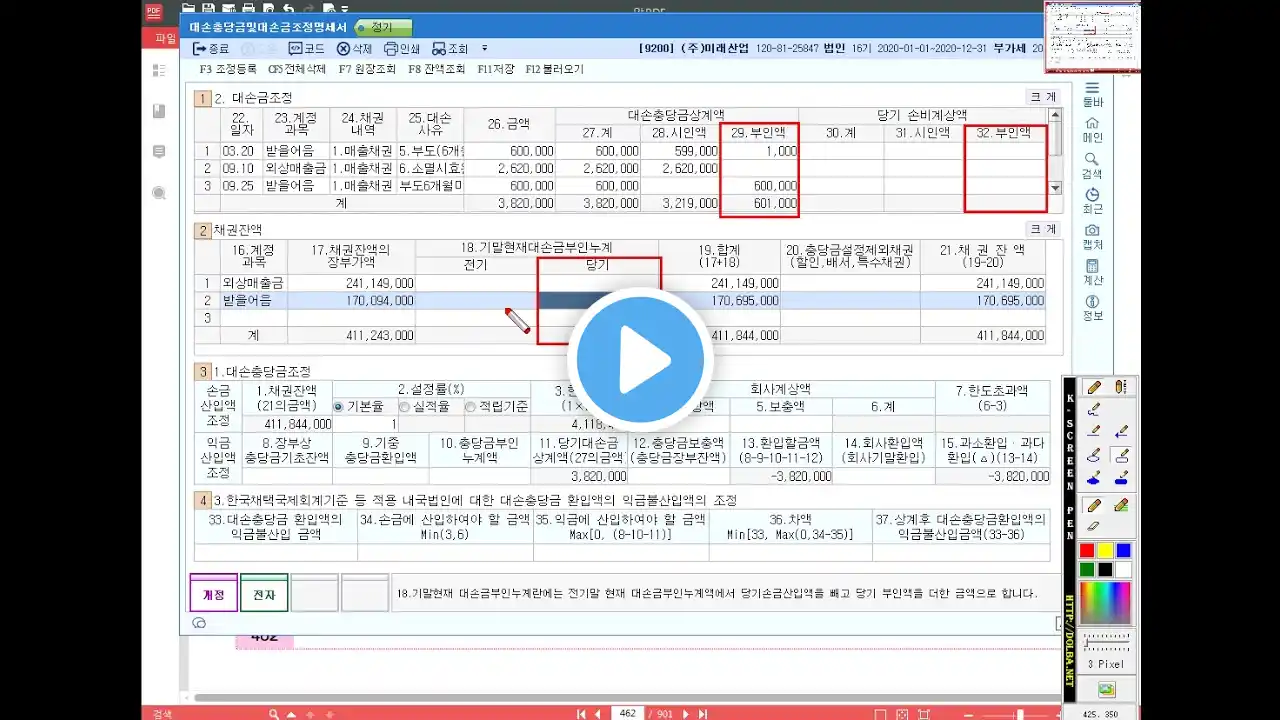Click the 전자 button
Image resolution: width=1280 pixels, height=720 pixels.
click(x=264, y=593)
